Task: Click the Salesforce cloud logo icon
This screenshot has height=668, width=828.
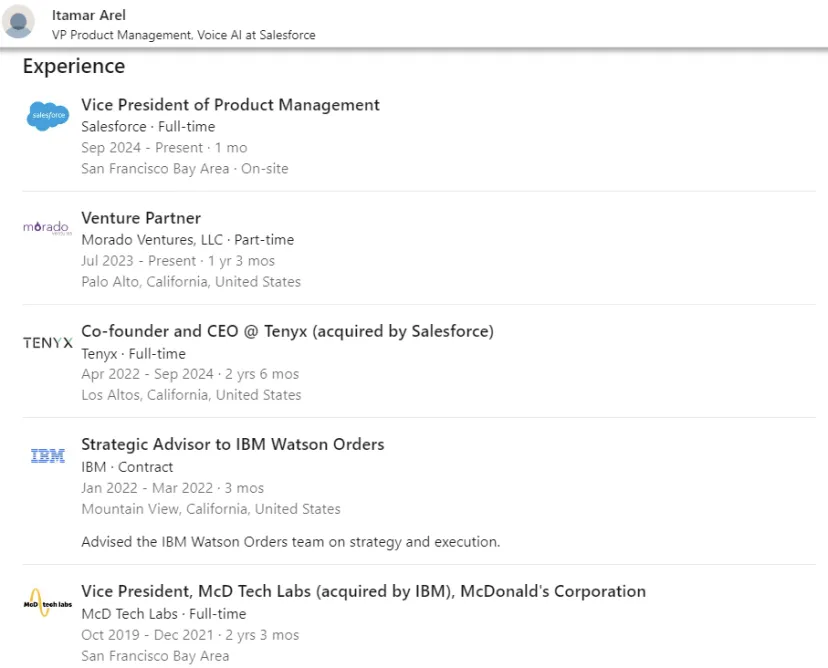Action: 48,116
